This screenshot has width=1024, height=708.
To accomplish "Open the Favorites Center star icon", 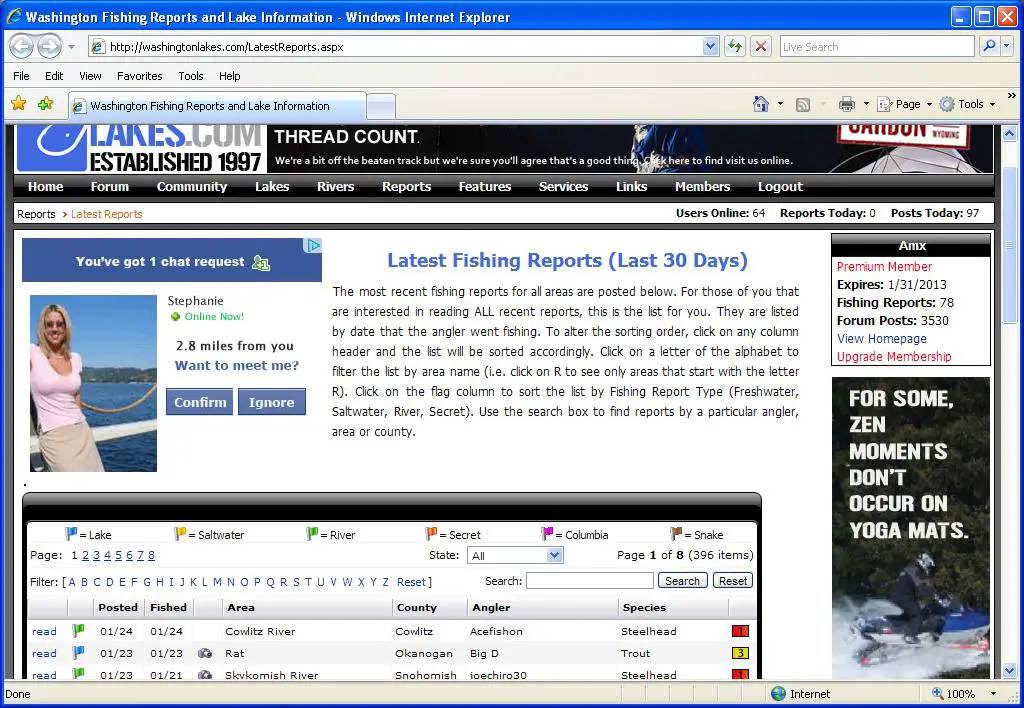I will tap(19, 104).
